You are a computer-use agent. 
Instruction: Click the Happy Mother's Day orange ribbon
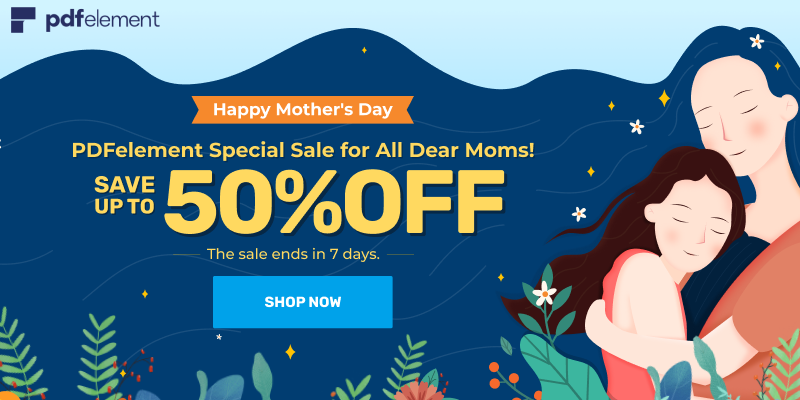pyautogui.click(x=302, y=109)
